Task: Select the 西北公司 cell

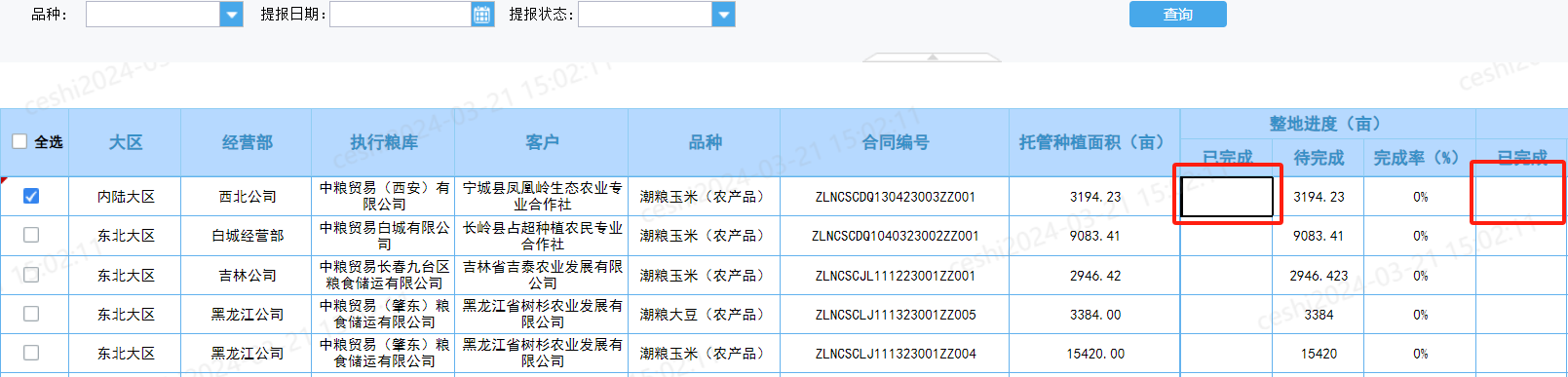Action: pos(247,197)
